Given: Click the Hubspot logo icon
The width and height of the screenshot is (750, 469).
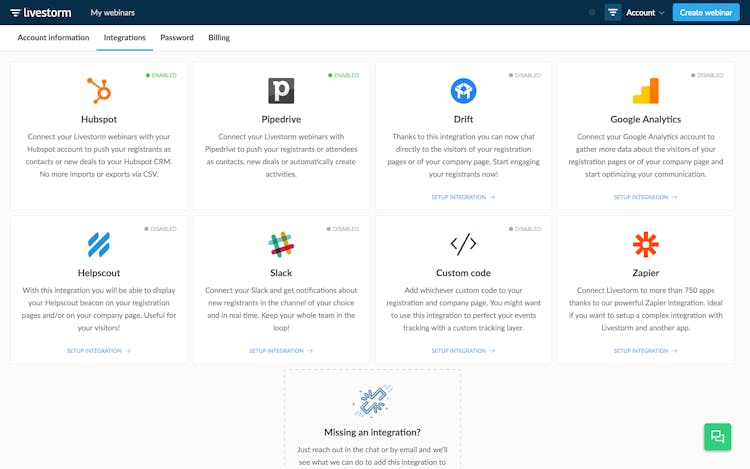Looking at the screenshot, I should click(99, 91).
